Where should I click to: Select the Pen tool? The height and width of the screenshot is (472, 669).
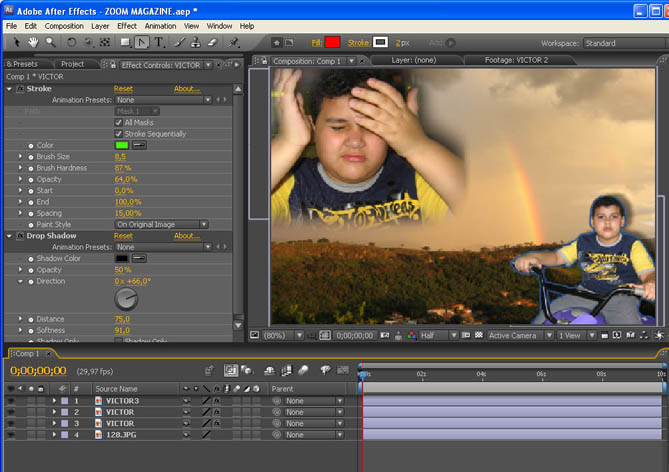click(141, 43)
